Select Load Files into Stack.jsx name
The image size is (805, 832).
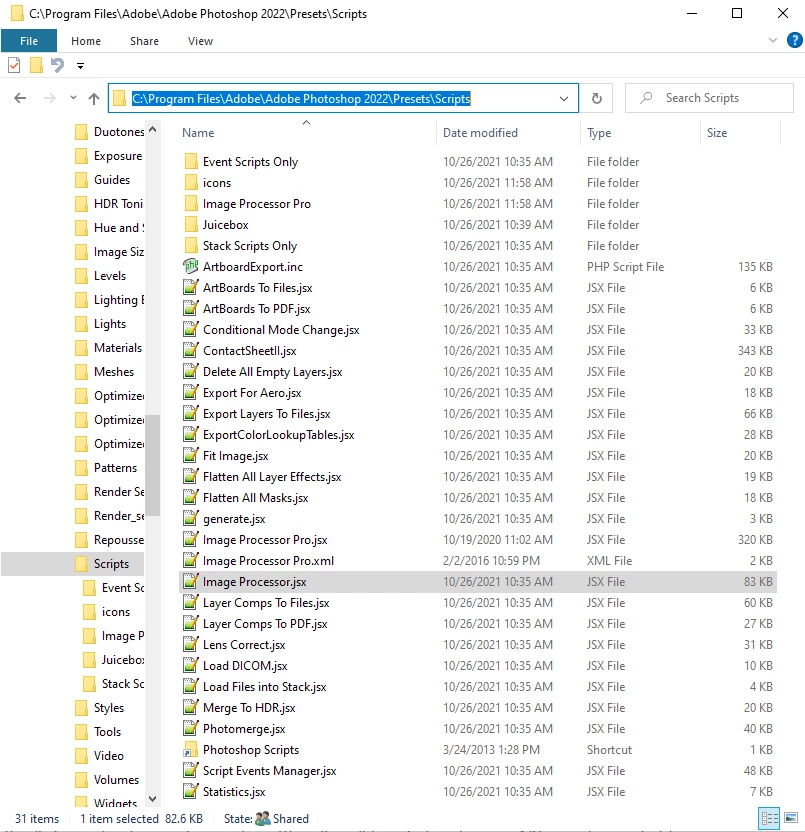click(x=264, y=687)
